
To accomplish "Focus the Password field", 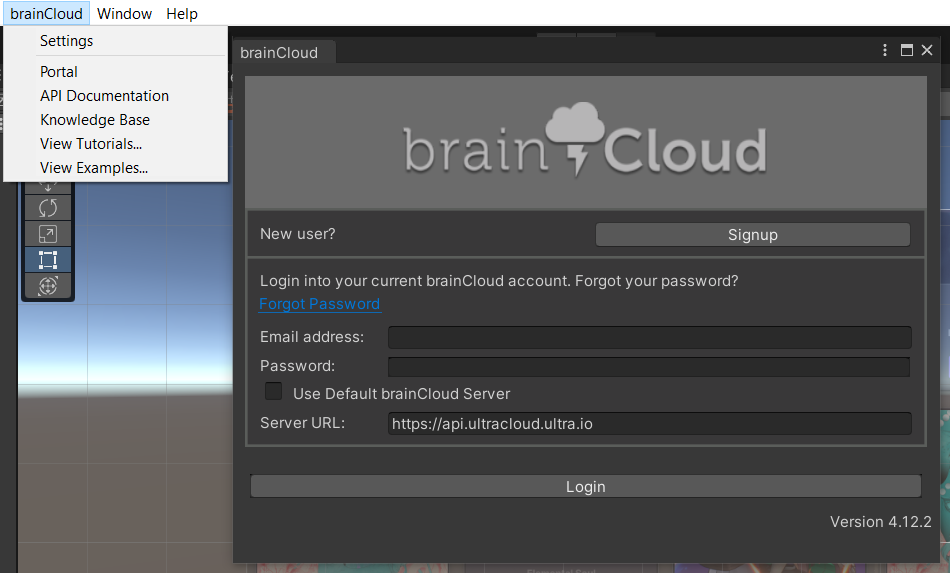I will click(649, 366).
